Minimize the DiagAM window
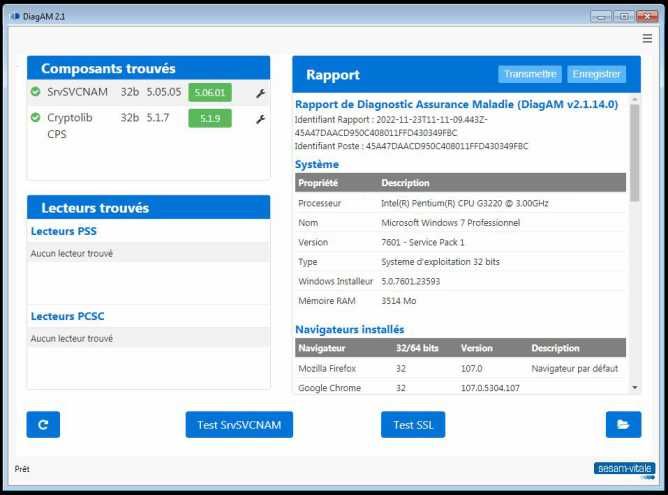The height and width of the screenshot is (495, 668). (601, 17)
